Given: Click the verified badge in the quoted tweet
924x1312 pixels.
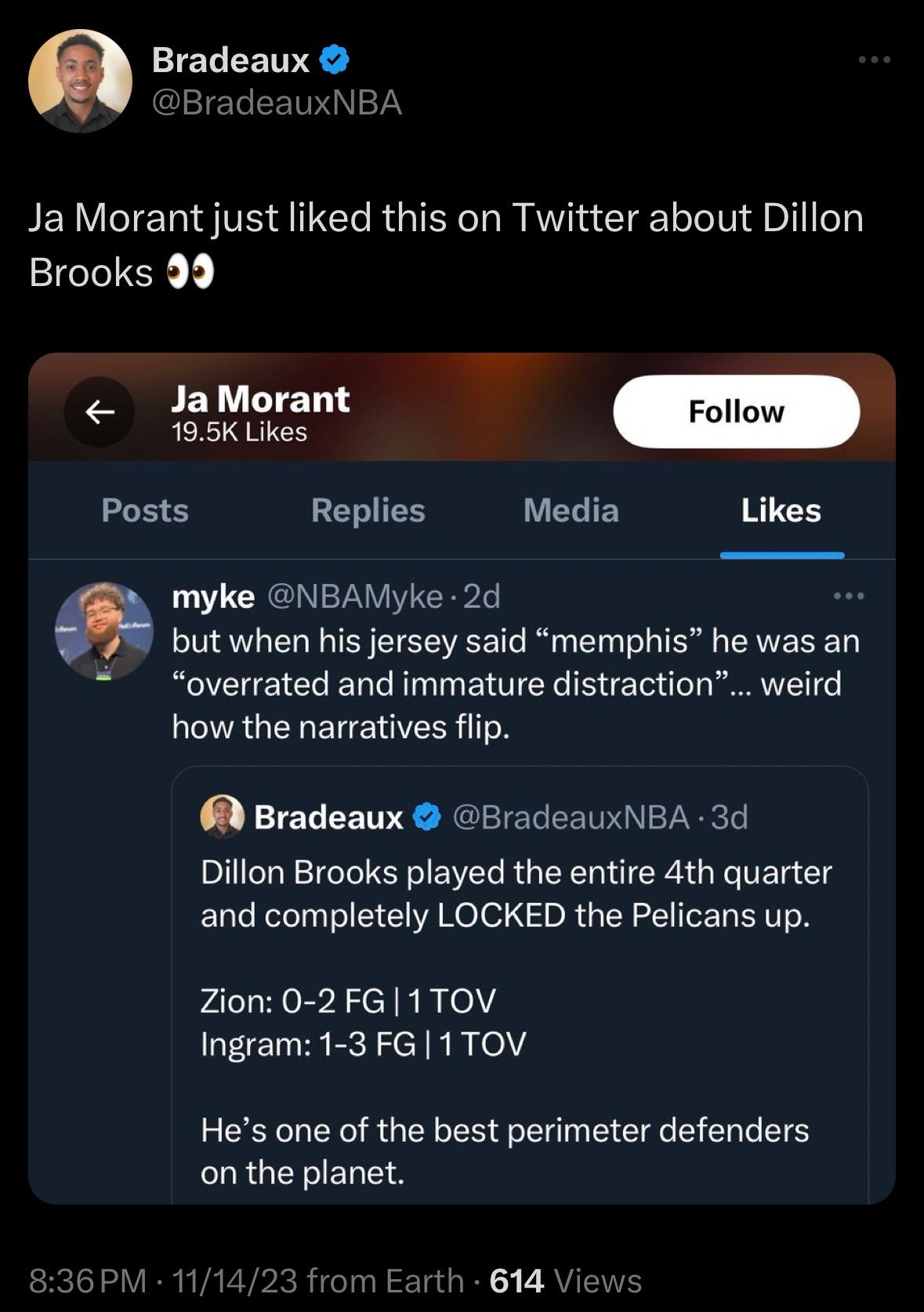Looking at the screenshot, I should click(x=427, y=817).
